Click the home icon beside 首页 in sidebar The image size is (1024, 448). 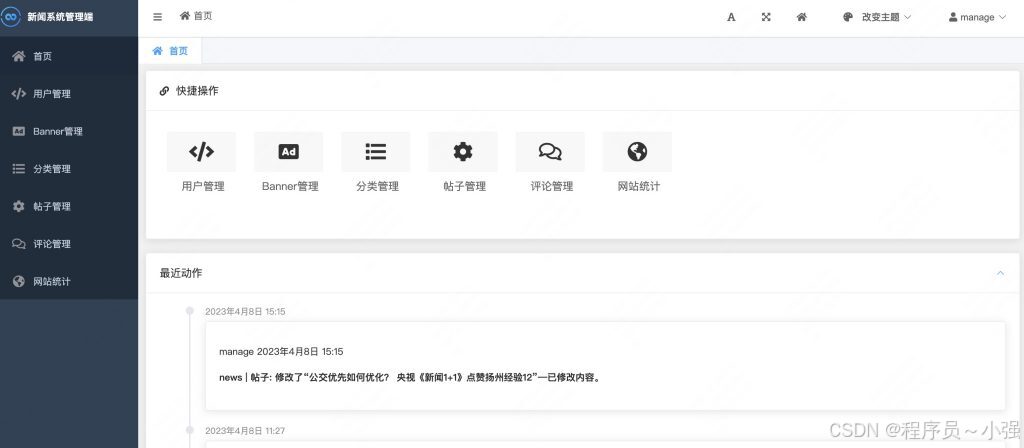19,56
